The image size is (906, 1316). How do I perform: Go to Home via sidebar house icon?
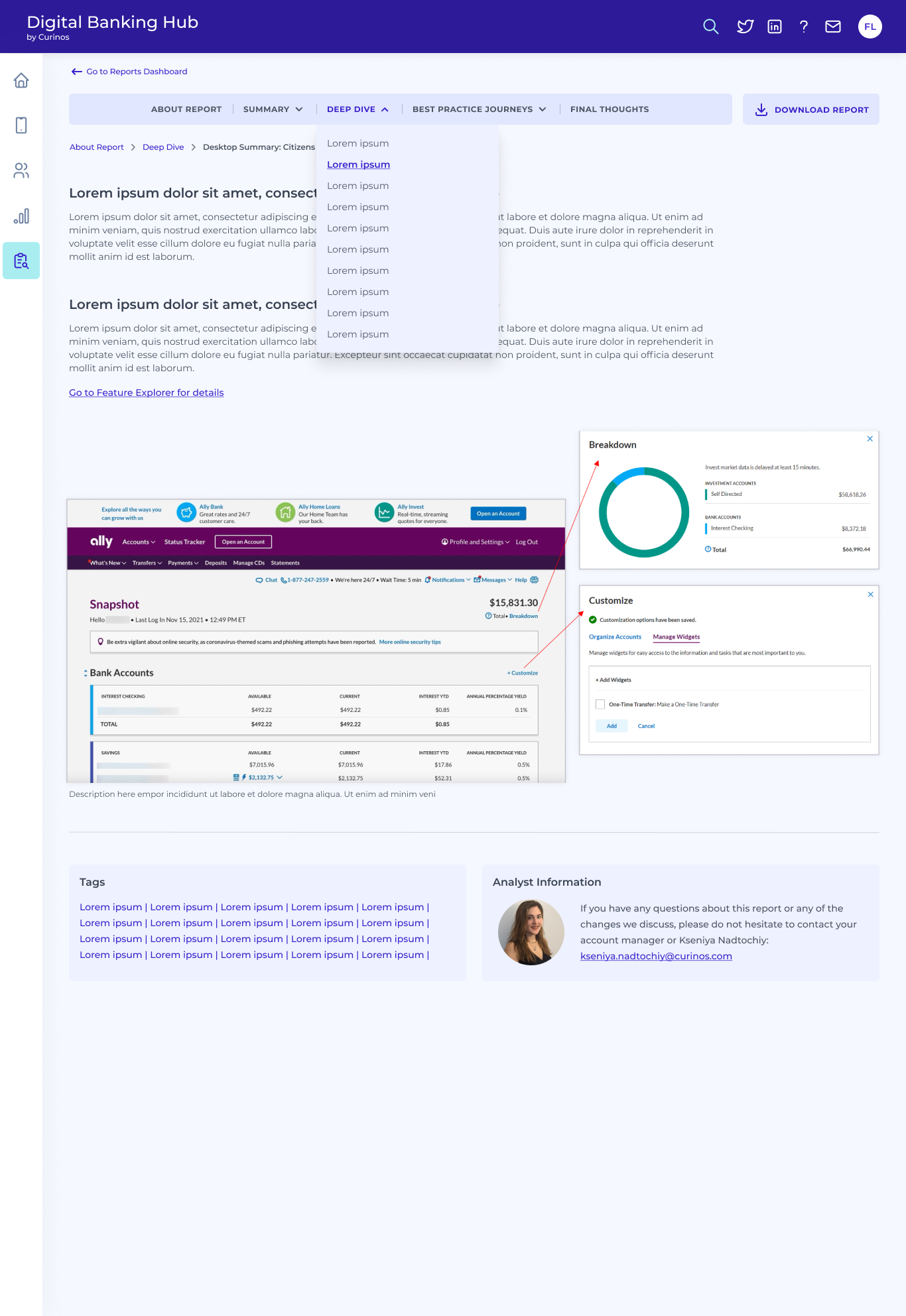click(x=21, y=80)
